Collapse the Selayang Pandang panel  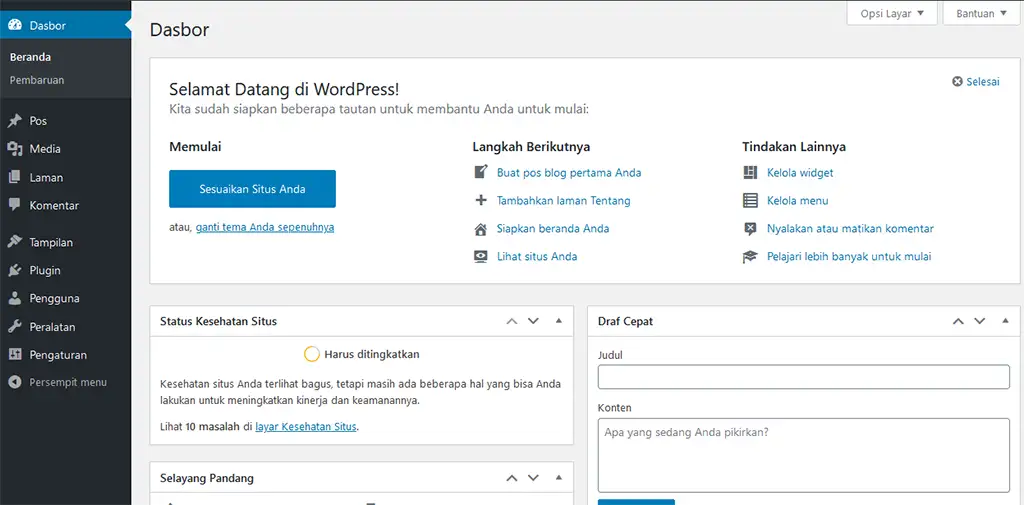558,478
